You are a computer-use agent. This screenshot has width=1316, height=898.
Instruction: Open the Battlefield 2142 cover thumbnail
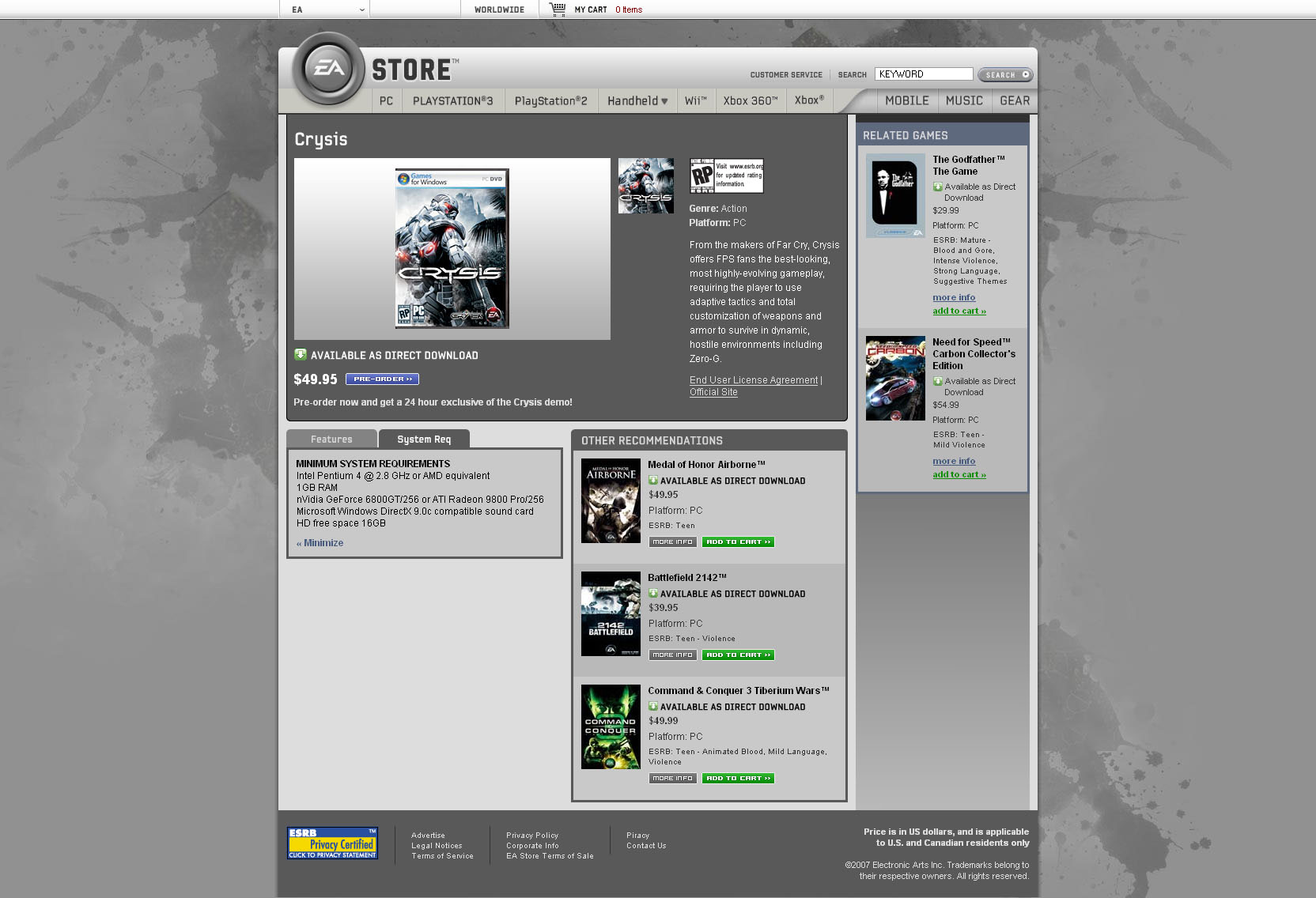pos(611,614)
